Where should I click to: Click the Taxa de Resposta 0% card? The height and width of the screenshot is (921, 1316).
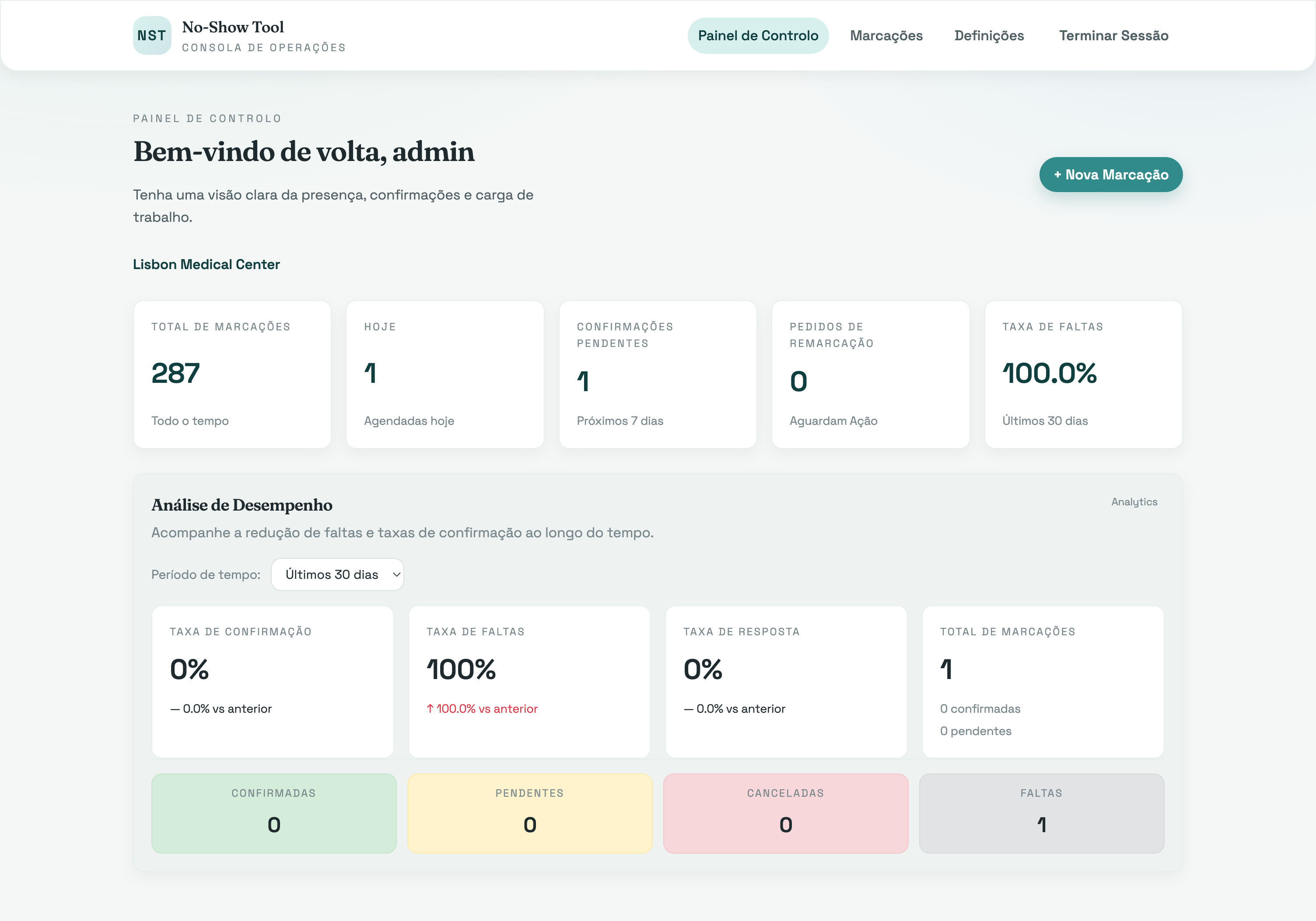(x=786, y=681)
